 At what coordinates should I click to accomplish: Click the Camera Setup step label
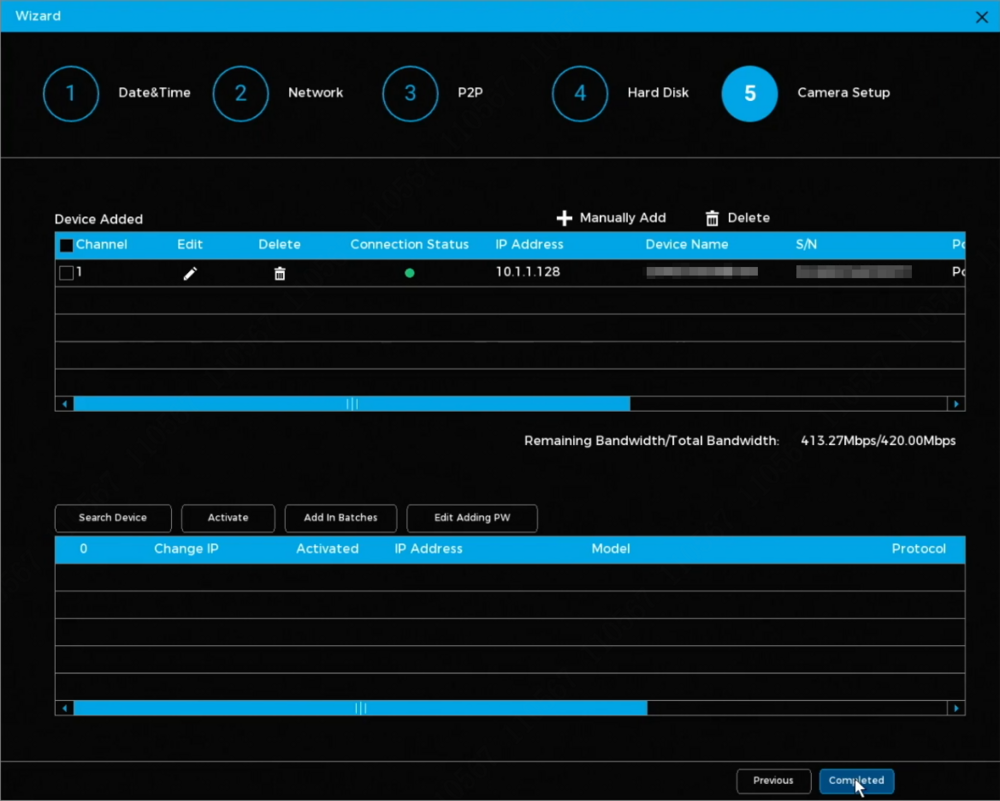coord(843,93)
